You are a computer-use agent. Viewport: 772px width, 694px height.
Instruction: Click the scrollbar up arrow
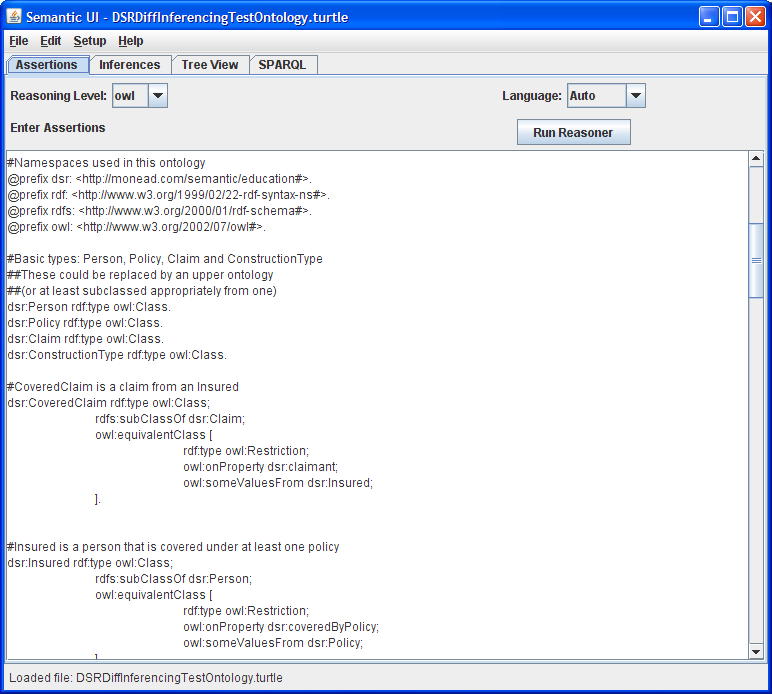point(756,159)
